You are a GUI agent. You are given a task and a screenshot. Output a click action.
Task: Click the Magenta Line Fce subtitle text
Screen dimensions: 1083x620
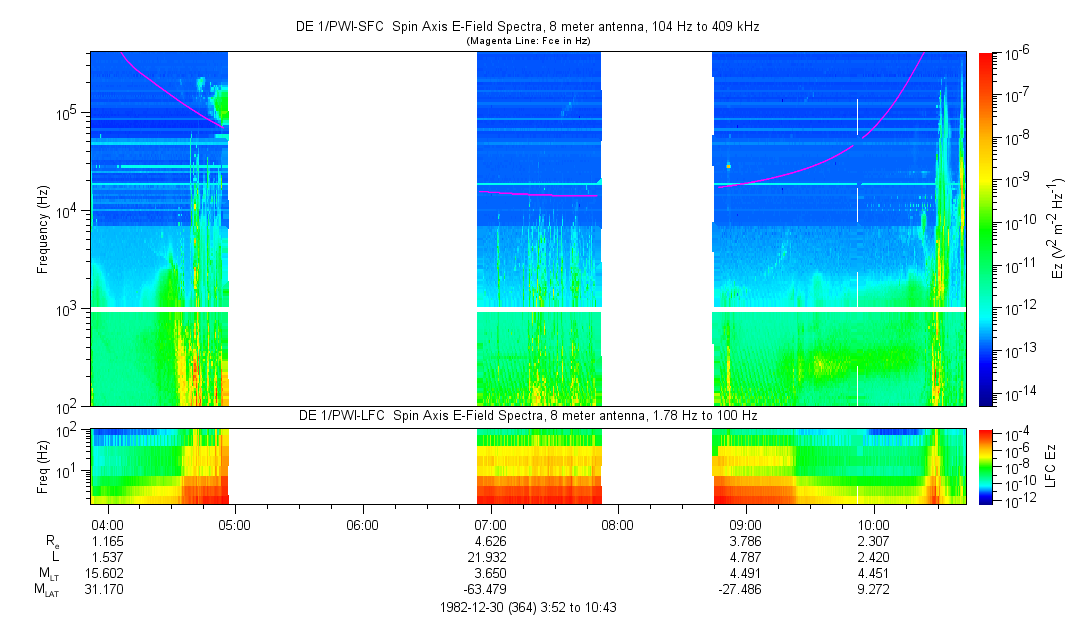529,40
